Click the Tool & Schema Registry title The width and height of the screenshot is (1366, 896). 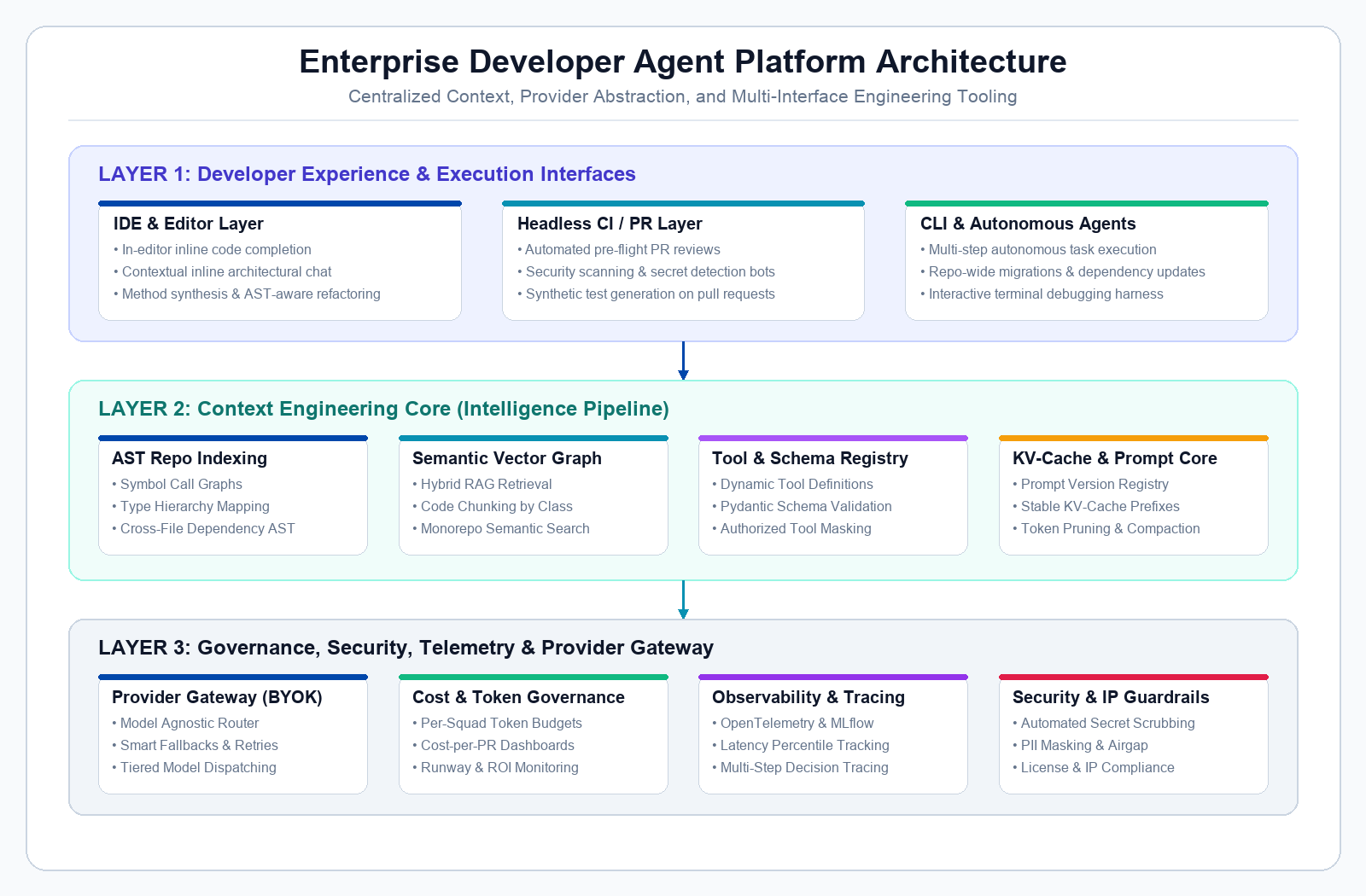pos(810,458)
